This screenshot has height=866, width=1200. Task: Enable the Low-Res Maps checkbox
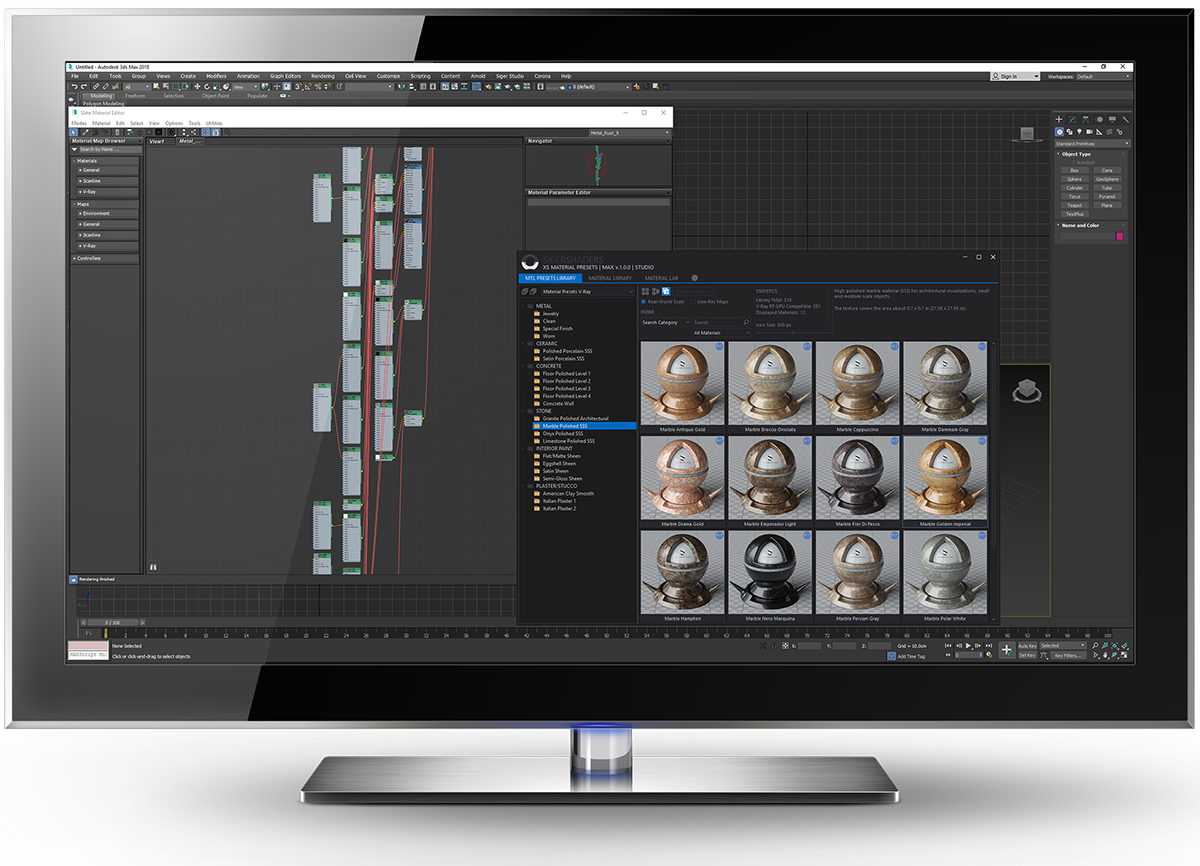coord(692,301)
